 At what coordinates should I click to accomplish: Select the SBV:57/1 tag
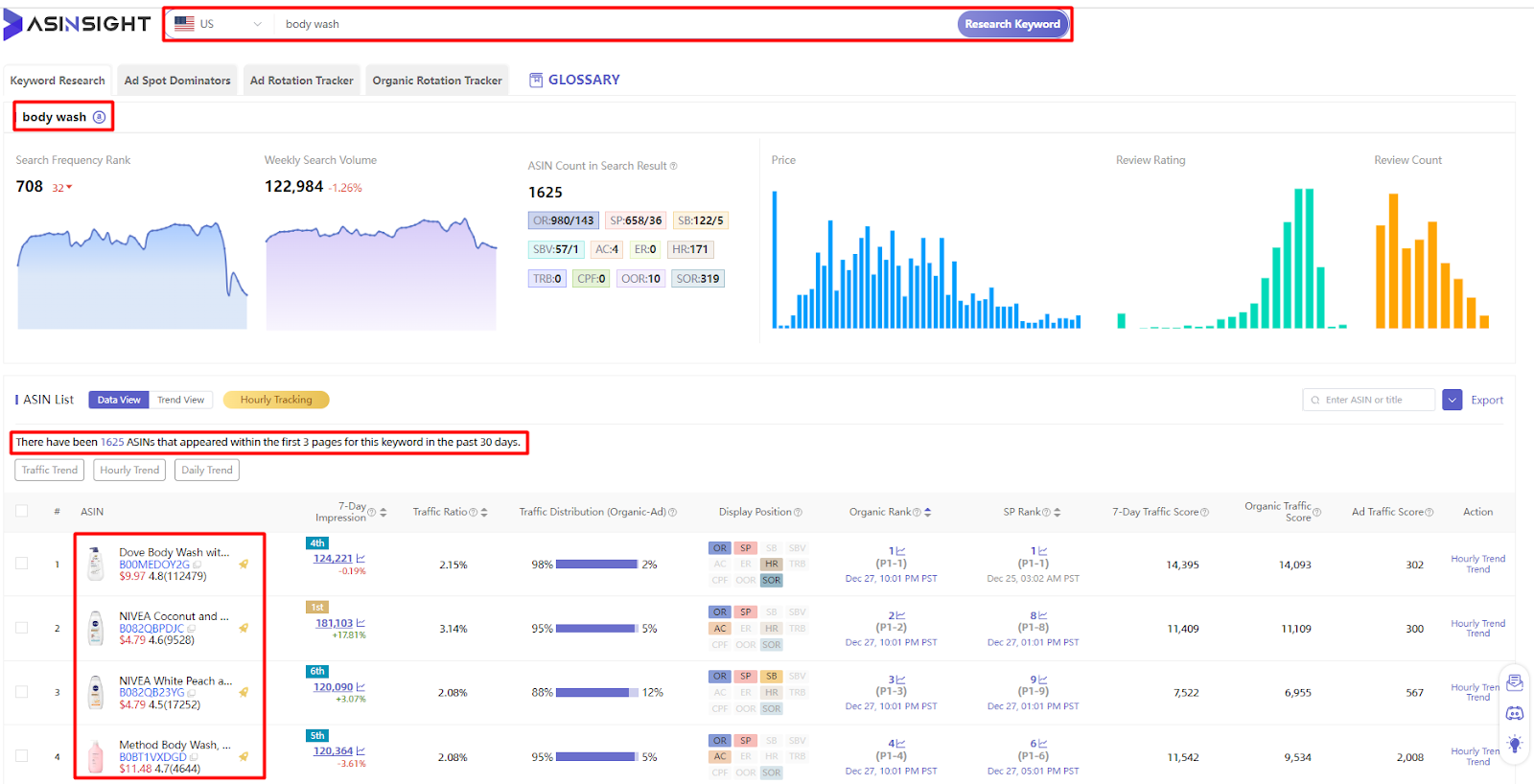click(555, 249)
